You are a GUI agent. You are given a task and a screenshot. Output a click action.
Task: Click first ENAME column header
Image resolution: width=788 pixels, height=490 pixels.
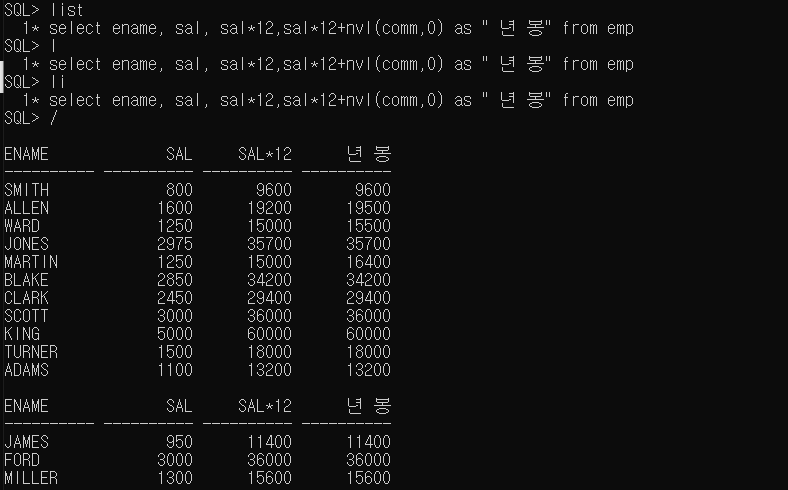pyautogui.click(x=27, y=154)
